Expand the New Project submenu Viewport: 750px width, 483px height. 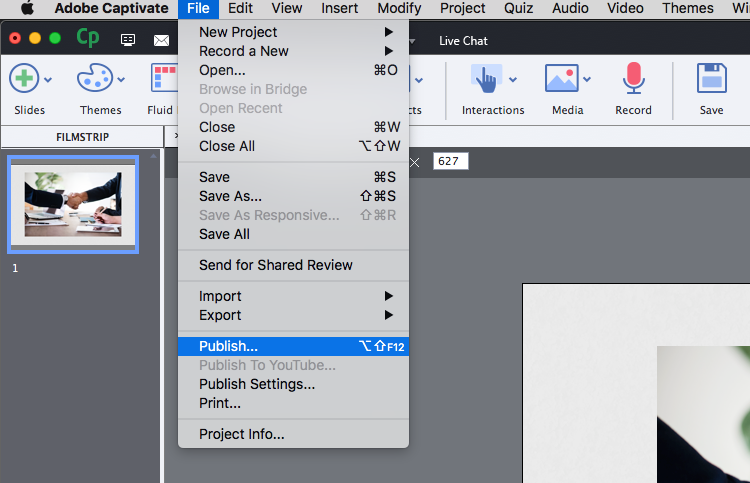point(293,32)
